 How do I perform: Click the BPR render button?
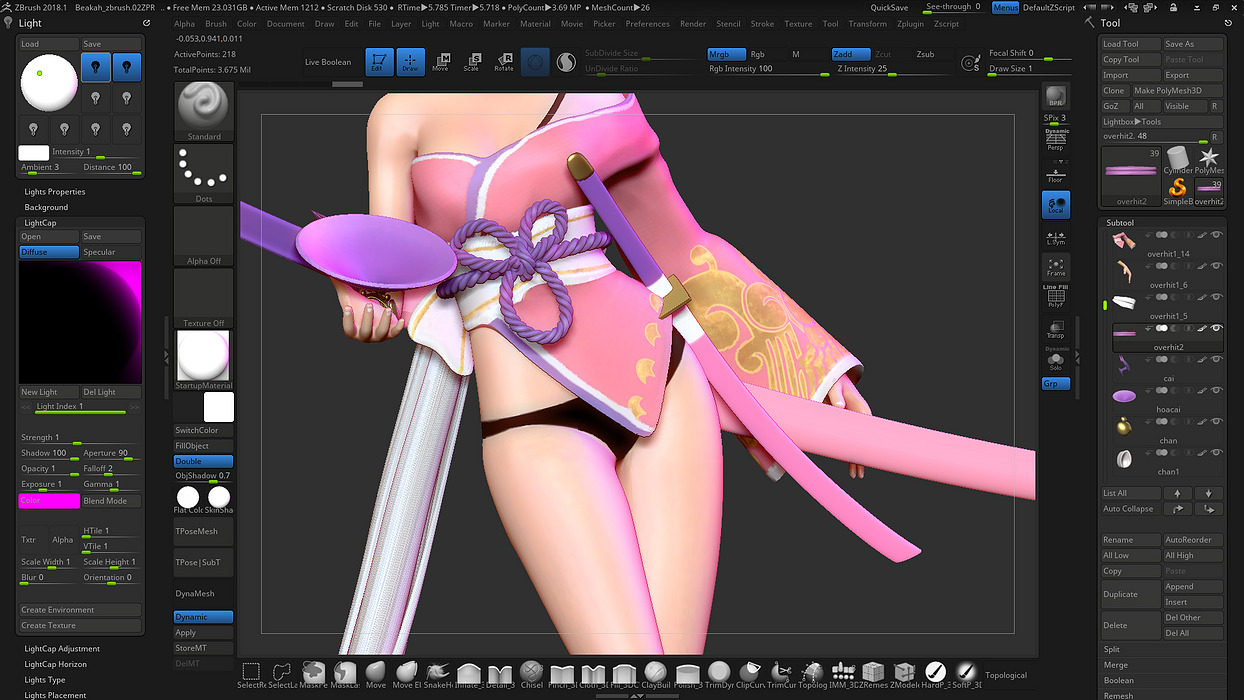1055,97
